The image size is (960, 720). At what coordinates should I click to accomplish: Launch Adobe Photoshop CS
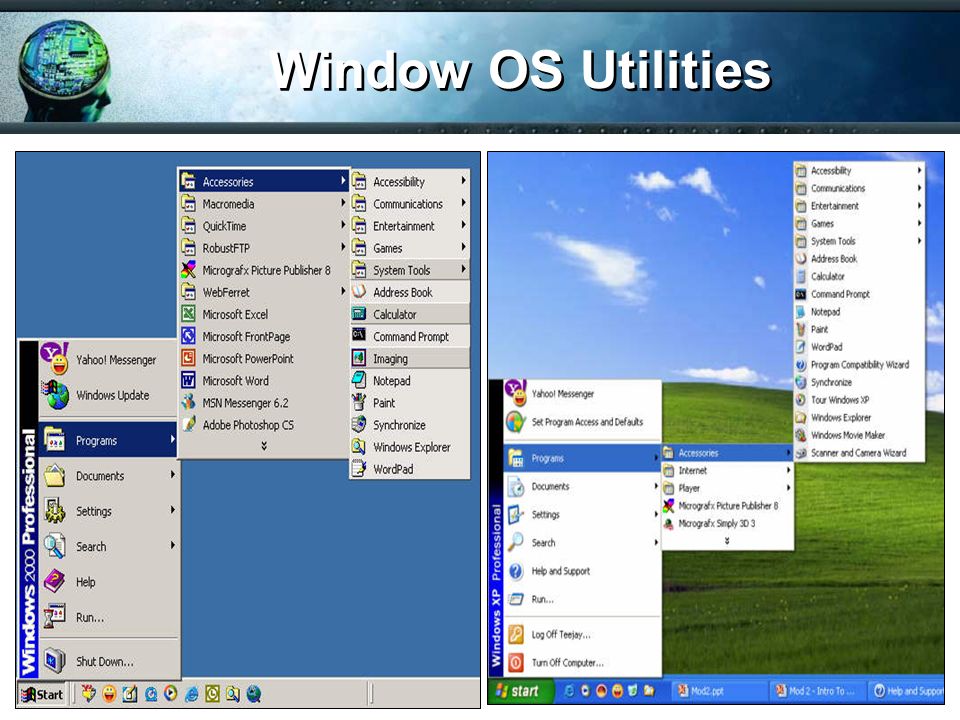(x=264, y=425)
